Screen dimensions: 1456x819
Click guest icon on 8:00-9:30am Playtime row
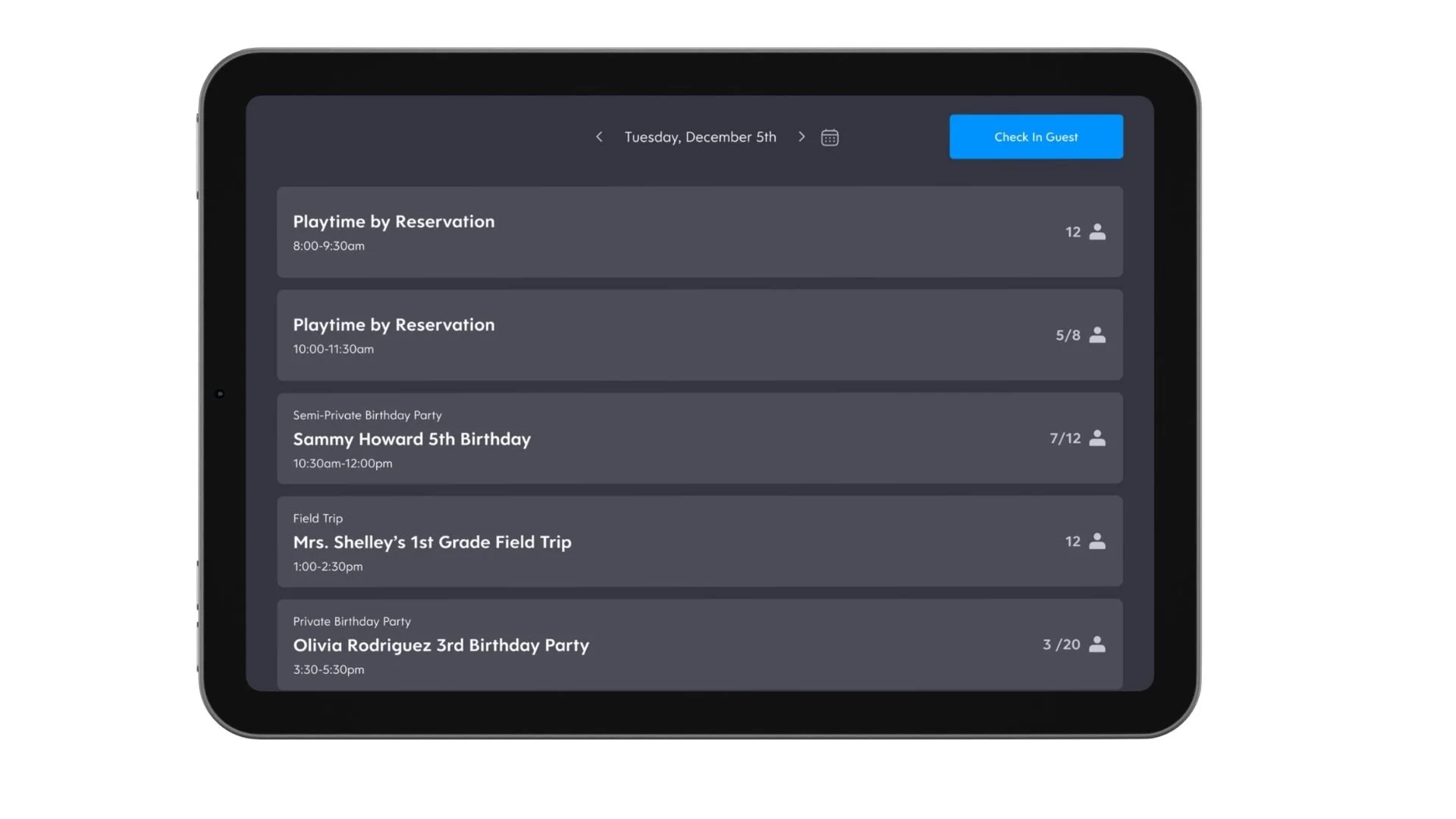(x=1097, y=232)
